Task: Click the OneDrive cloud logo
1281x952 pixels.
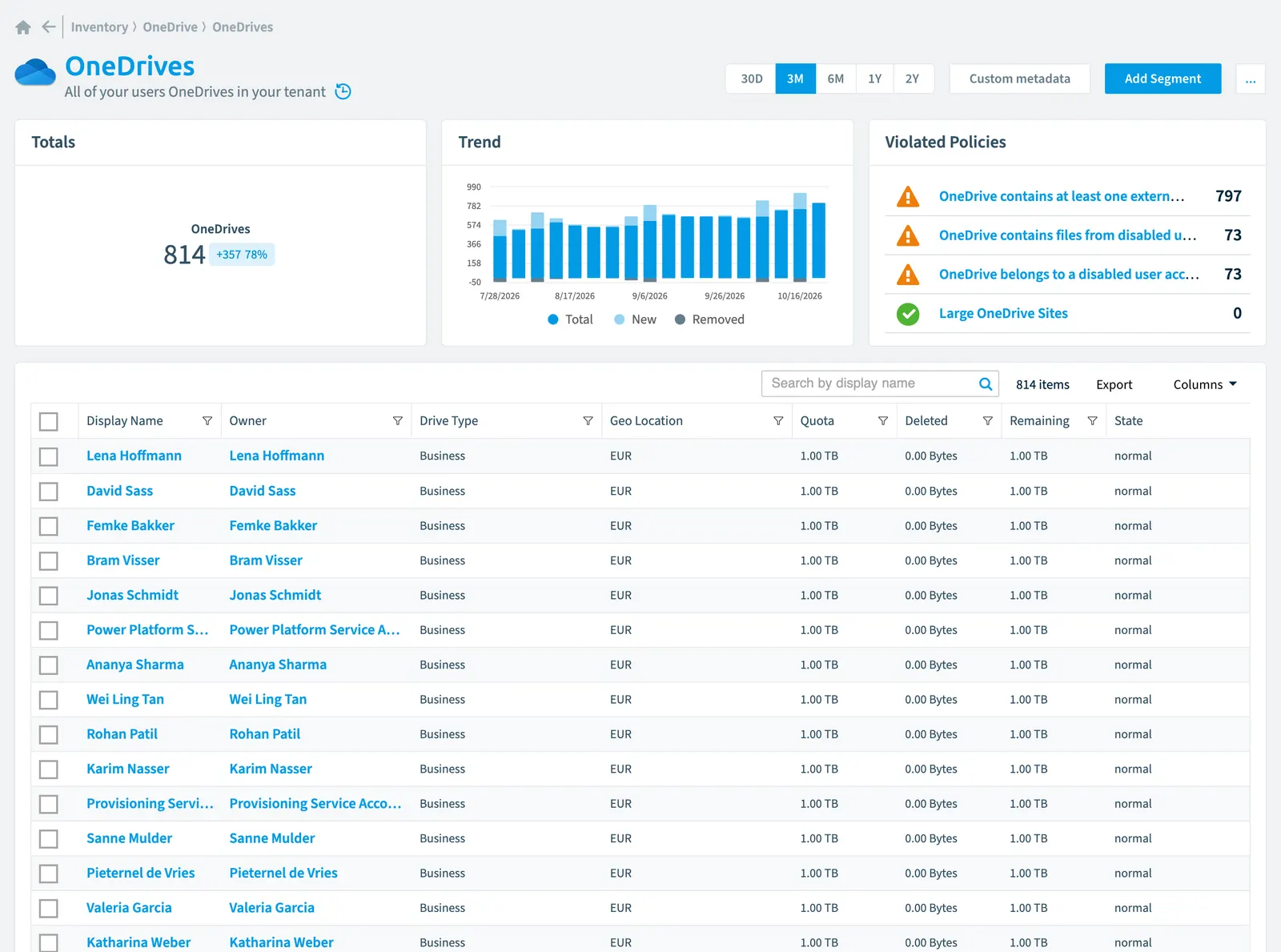Action: coord(35,72)
